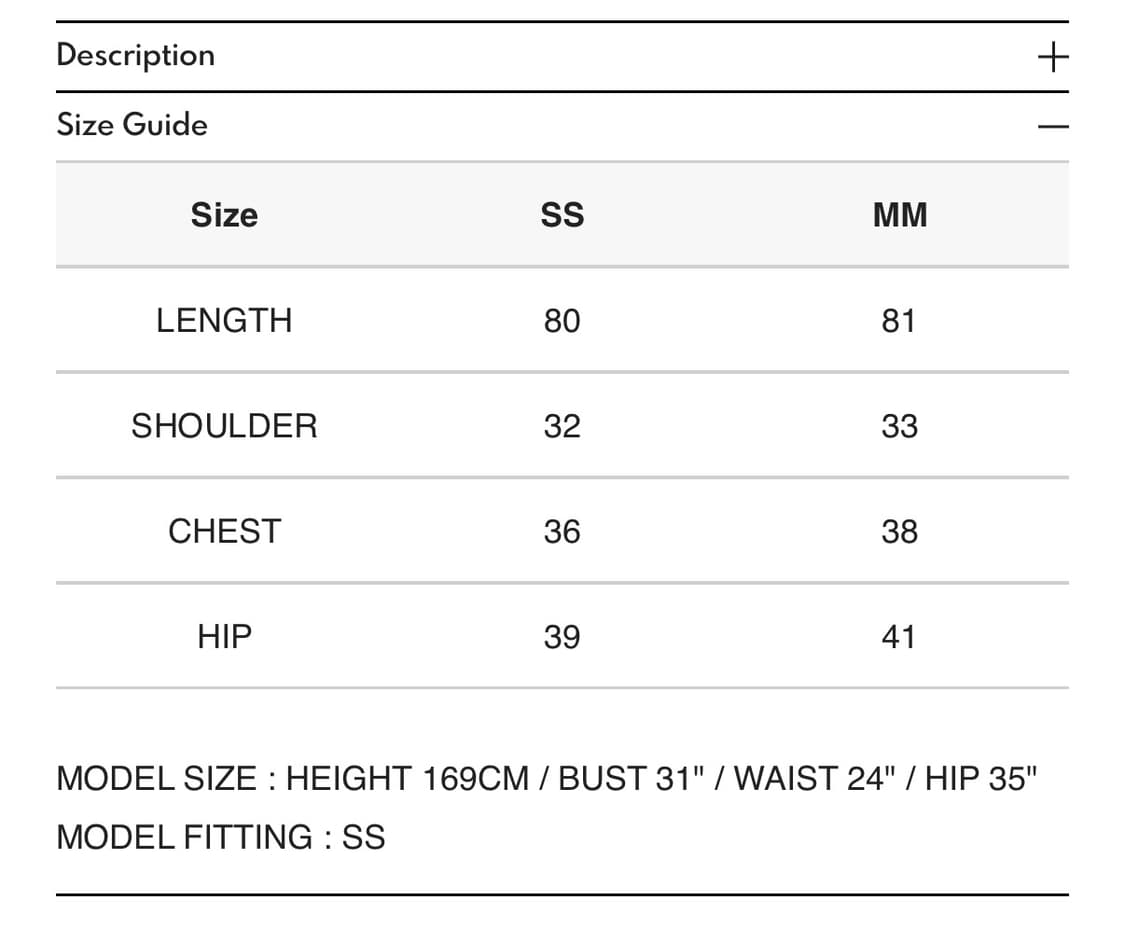Select the SHOULDER row label
The height and width of the screenshot is (926, 1125).
(224, 426)
